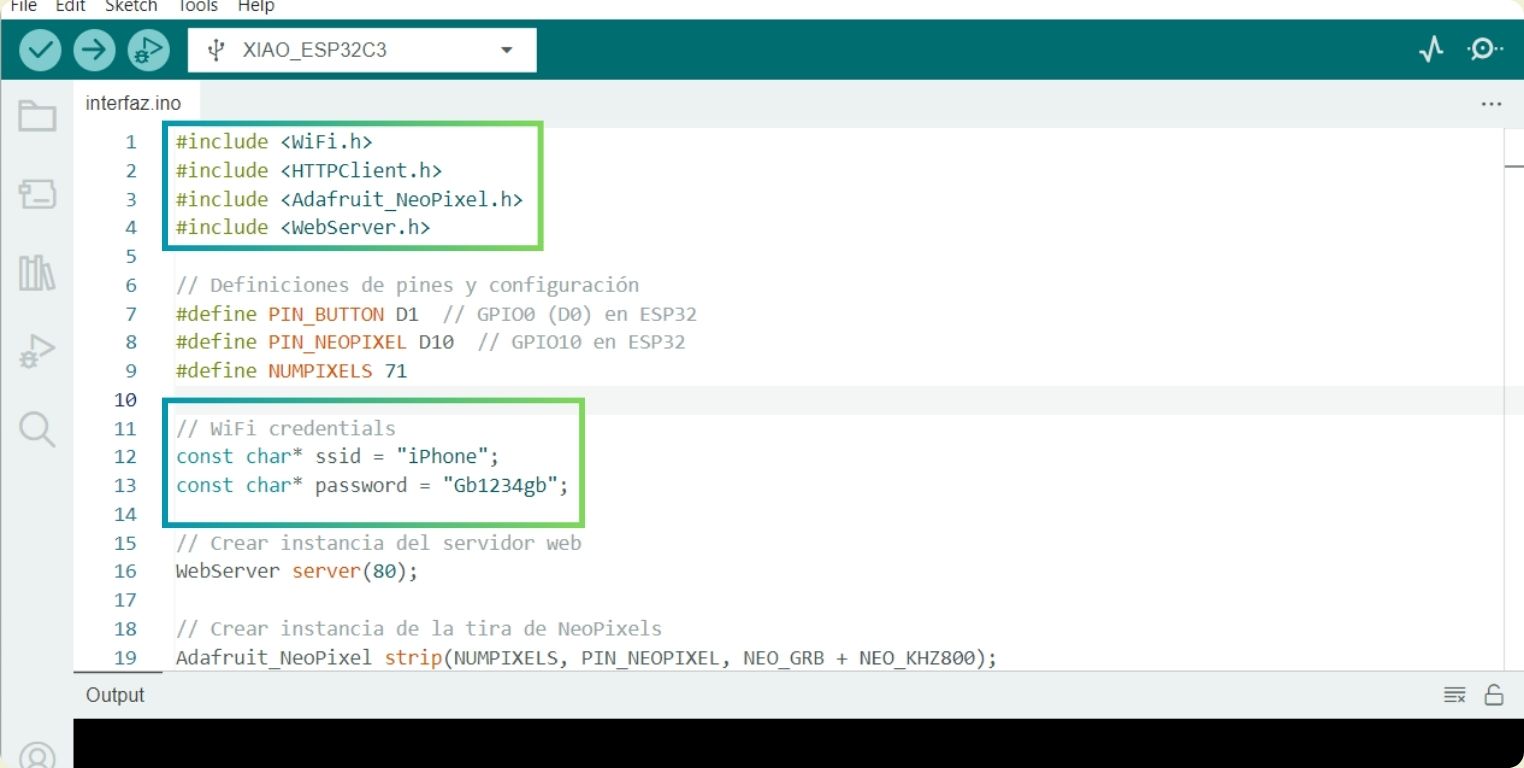Open the Search magnifier sidebar icon
This screenshot has width=1524, height=768.
(x=37, y=430)
